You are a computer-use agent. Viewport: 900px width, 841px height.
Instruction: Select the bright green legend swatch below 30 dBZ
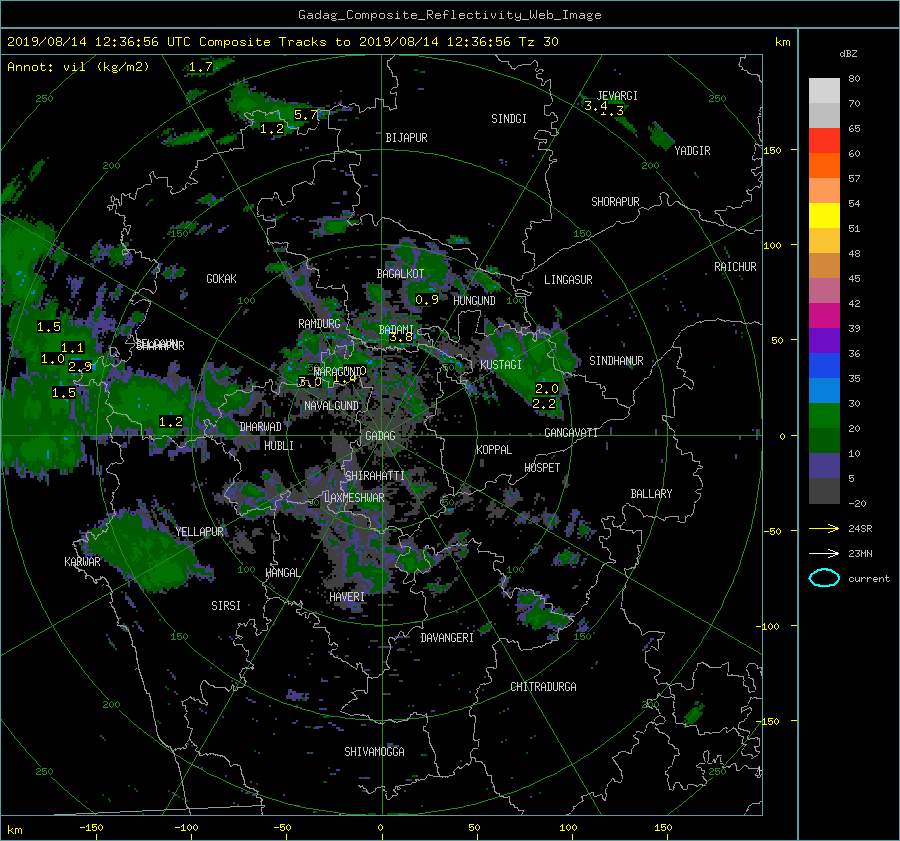[x=824, y=415]
